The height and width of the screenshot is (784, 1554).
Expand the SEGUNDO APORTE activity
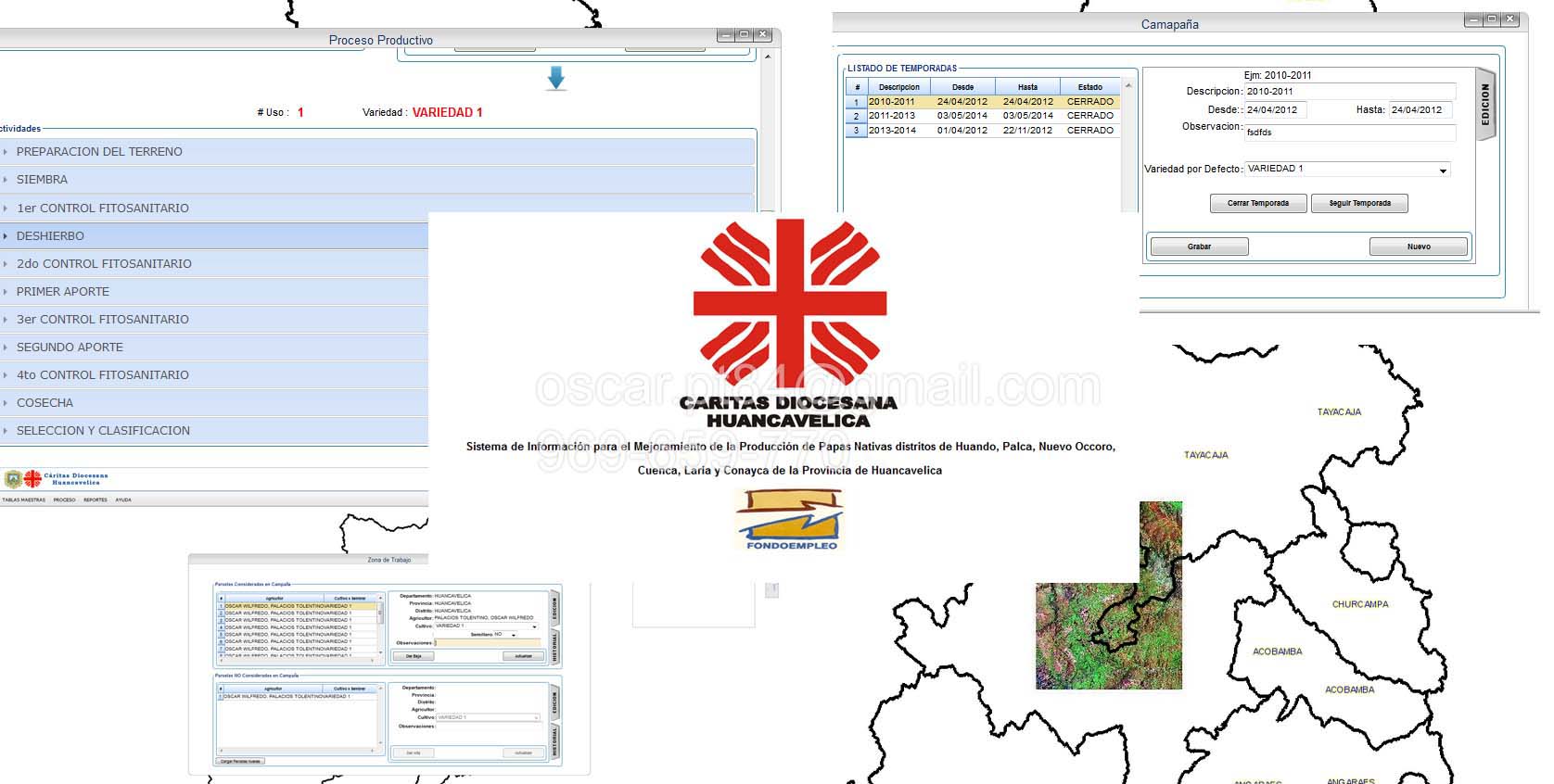[214, 347]
